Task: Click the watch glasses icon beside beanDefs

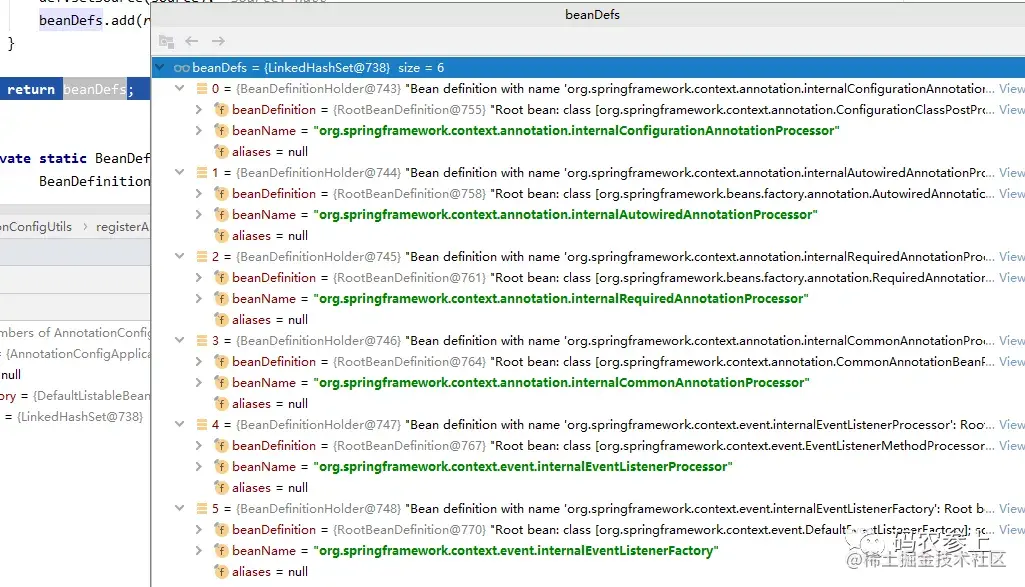Action: [181, 68]
